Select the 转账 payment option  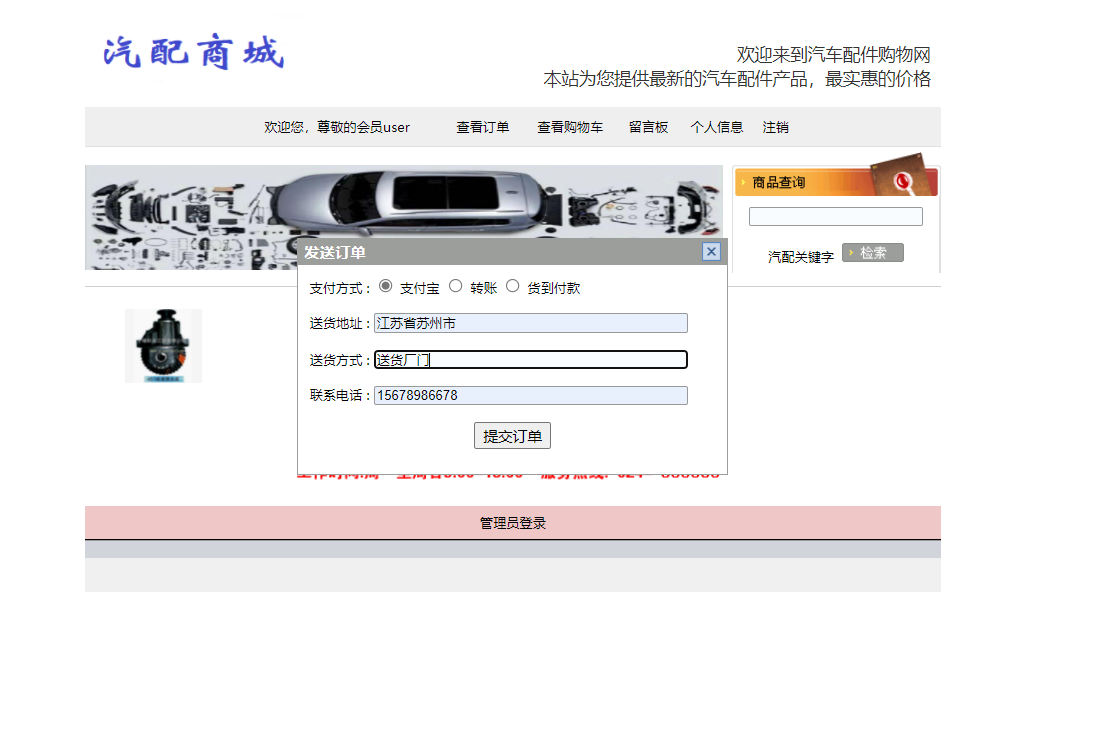click(x=456, y=285)
